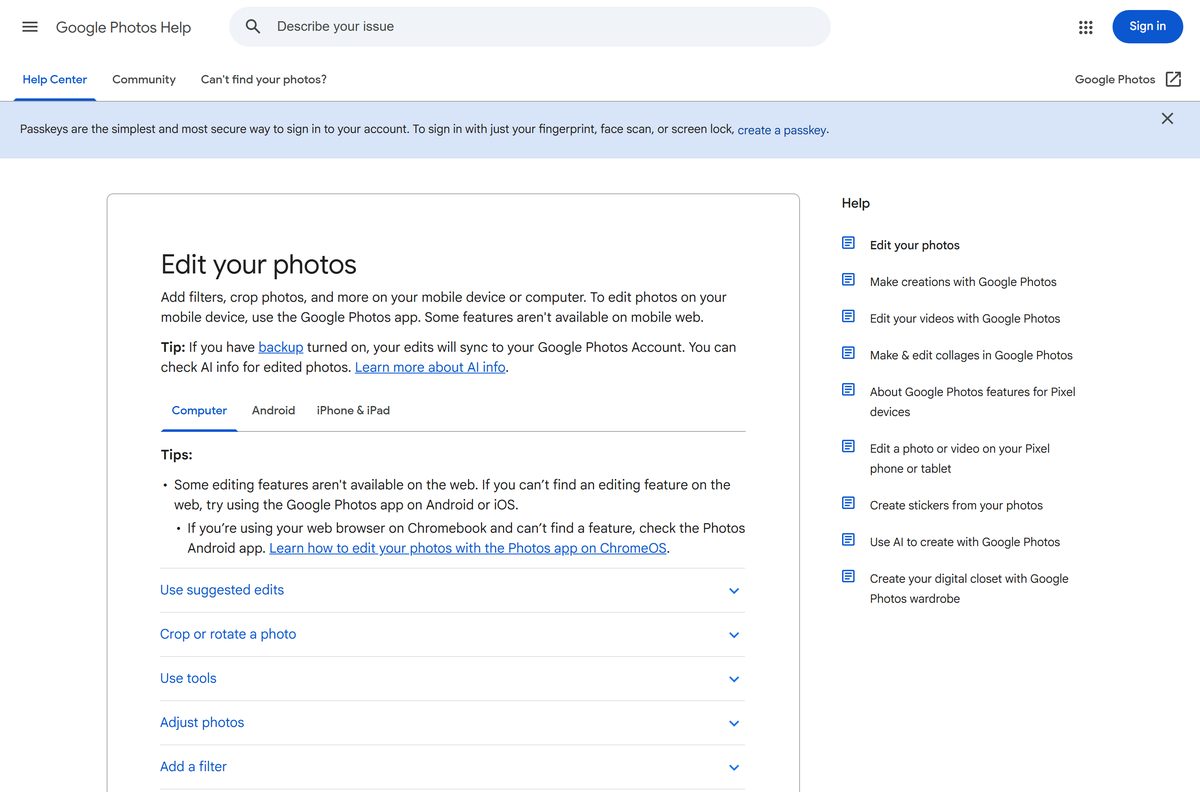Open Edit a photo or video on Pixel article
This screenshot has width=1200, height=792.
point(960,458)
